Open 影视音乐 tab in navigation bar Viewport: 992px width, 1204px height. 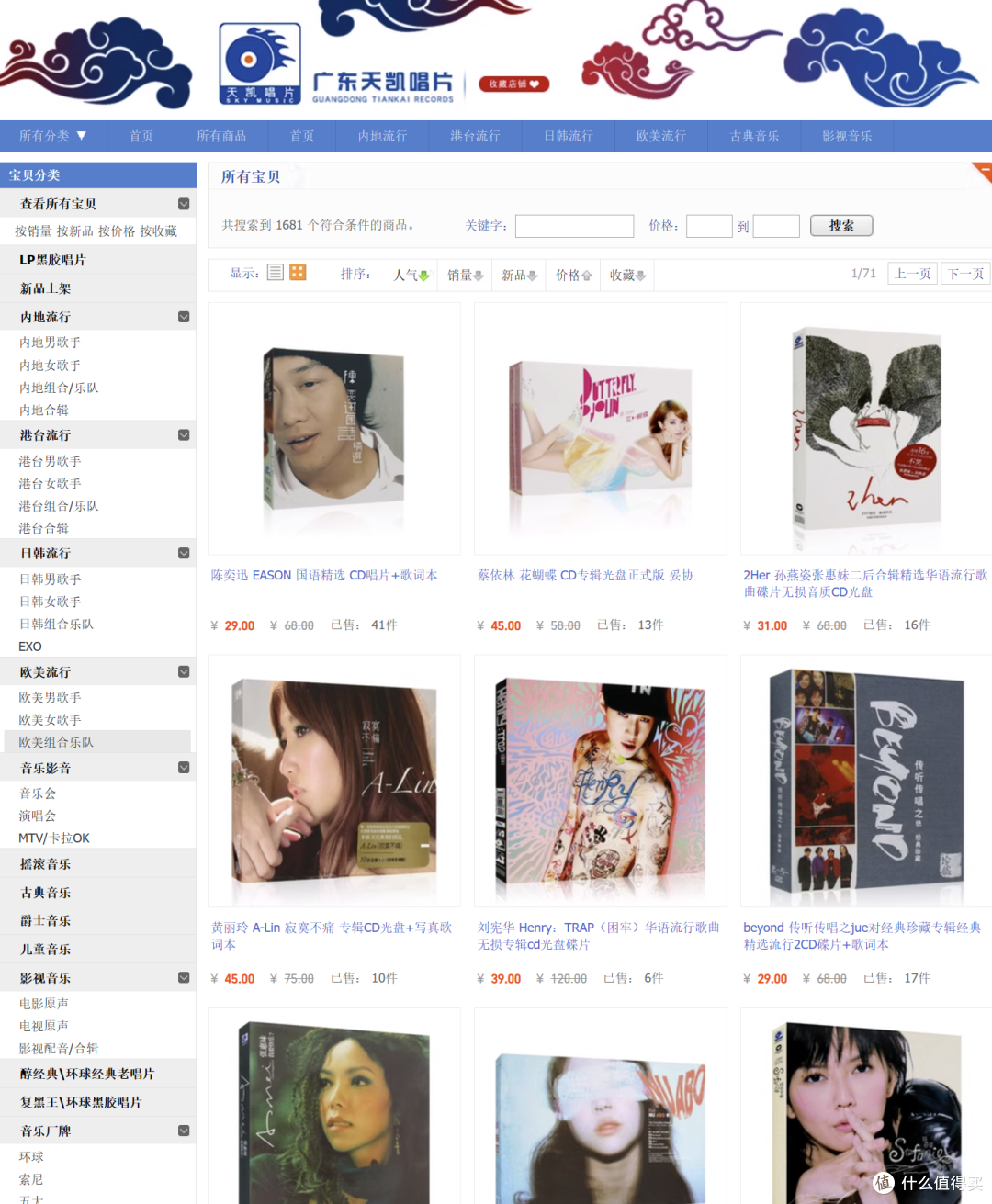847,136
